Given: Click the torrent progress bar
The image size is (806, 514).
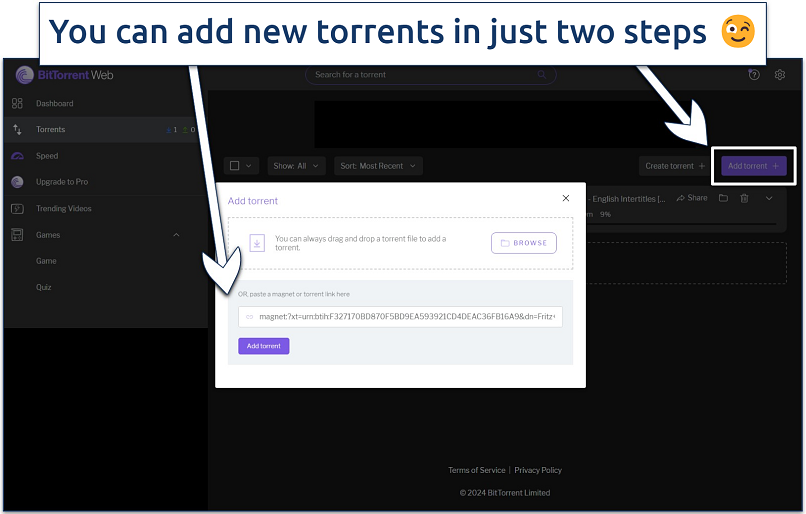Looking at the screenshot, I should 682,224.
